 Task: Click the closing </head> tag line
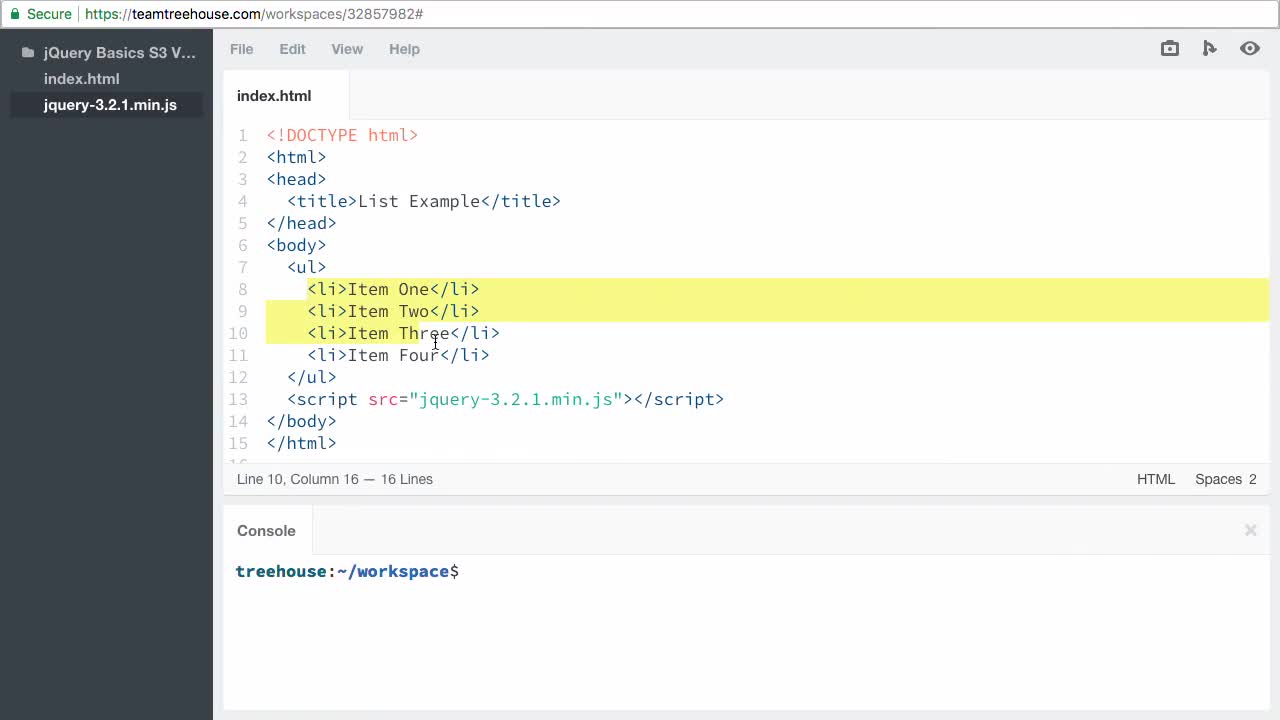coord(301,223)
